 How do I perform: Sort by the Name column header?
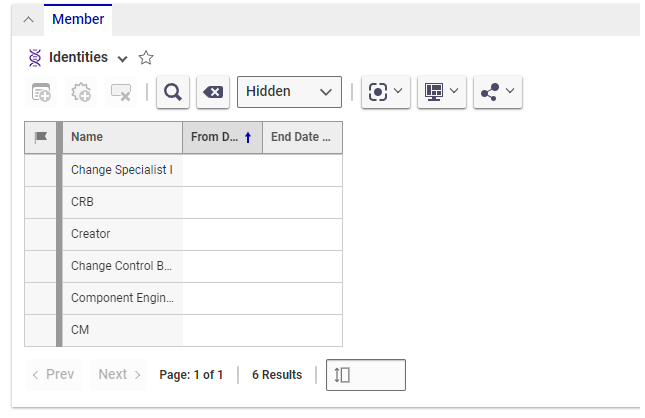point(122,137)
